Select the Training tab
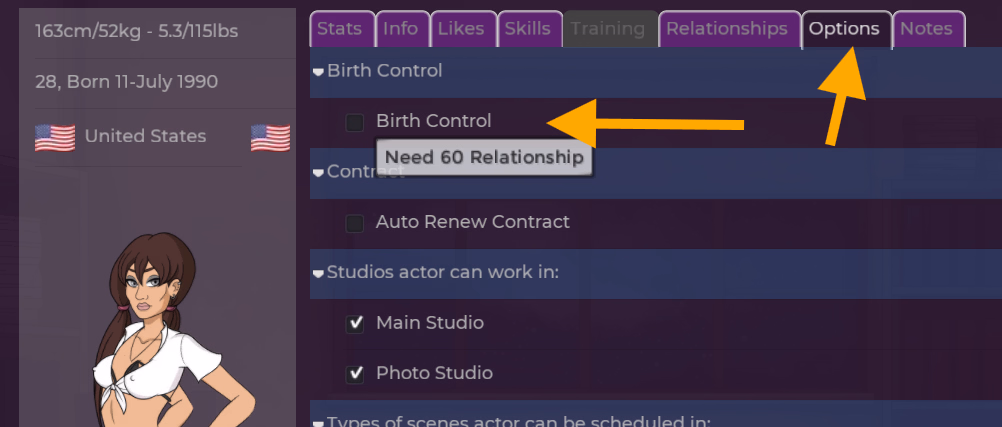Image resolution: width=1002 pixels, height=427 pixels. click(608, 29)
